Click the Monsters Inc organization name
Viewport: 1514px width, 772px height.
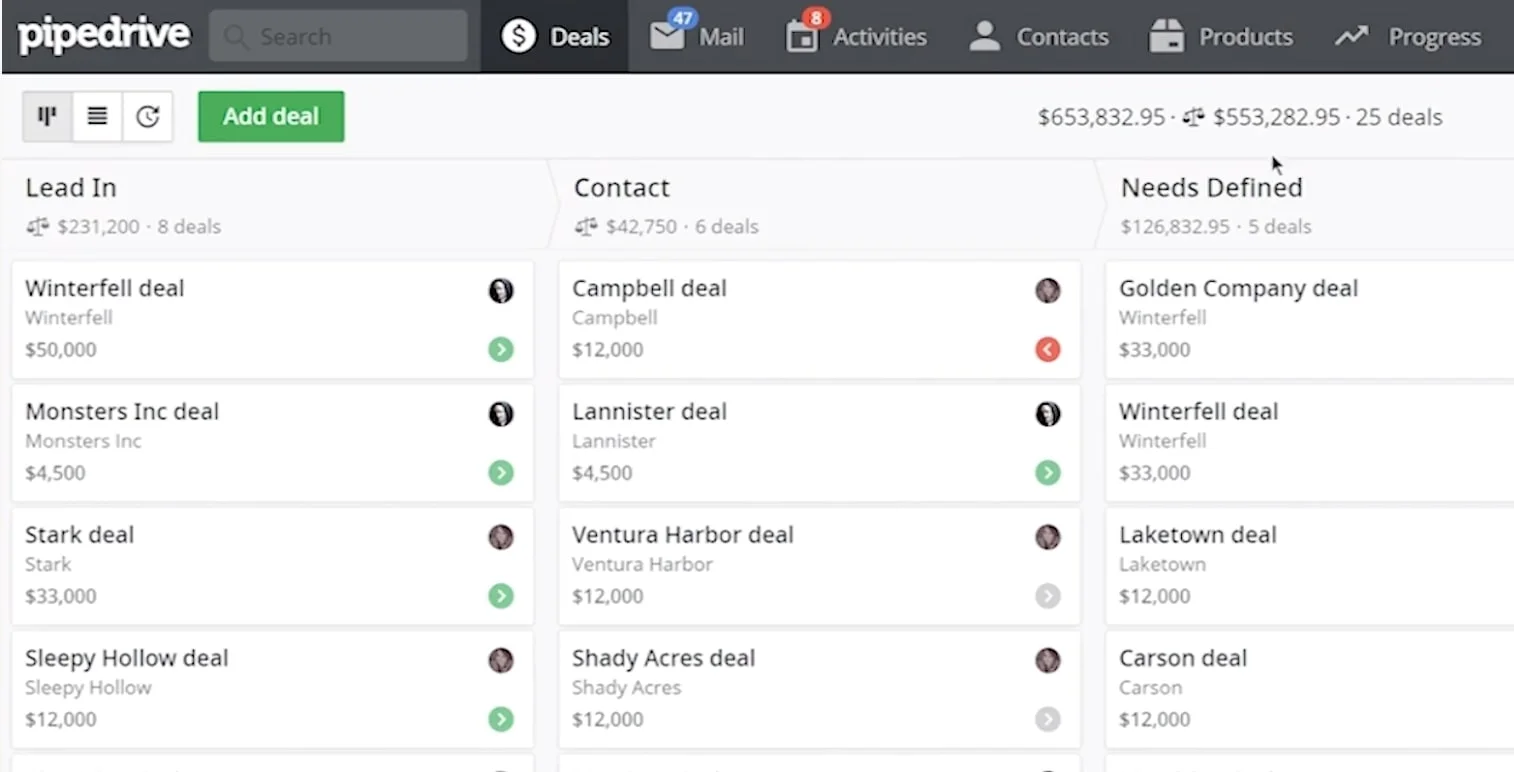(x=83, y=441)
